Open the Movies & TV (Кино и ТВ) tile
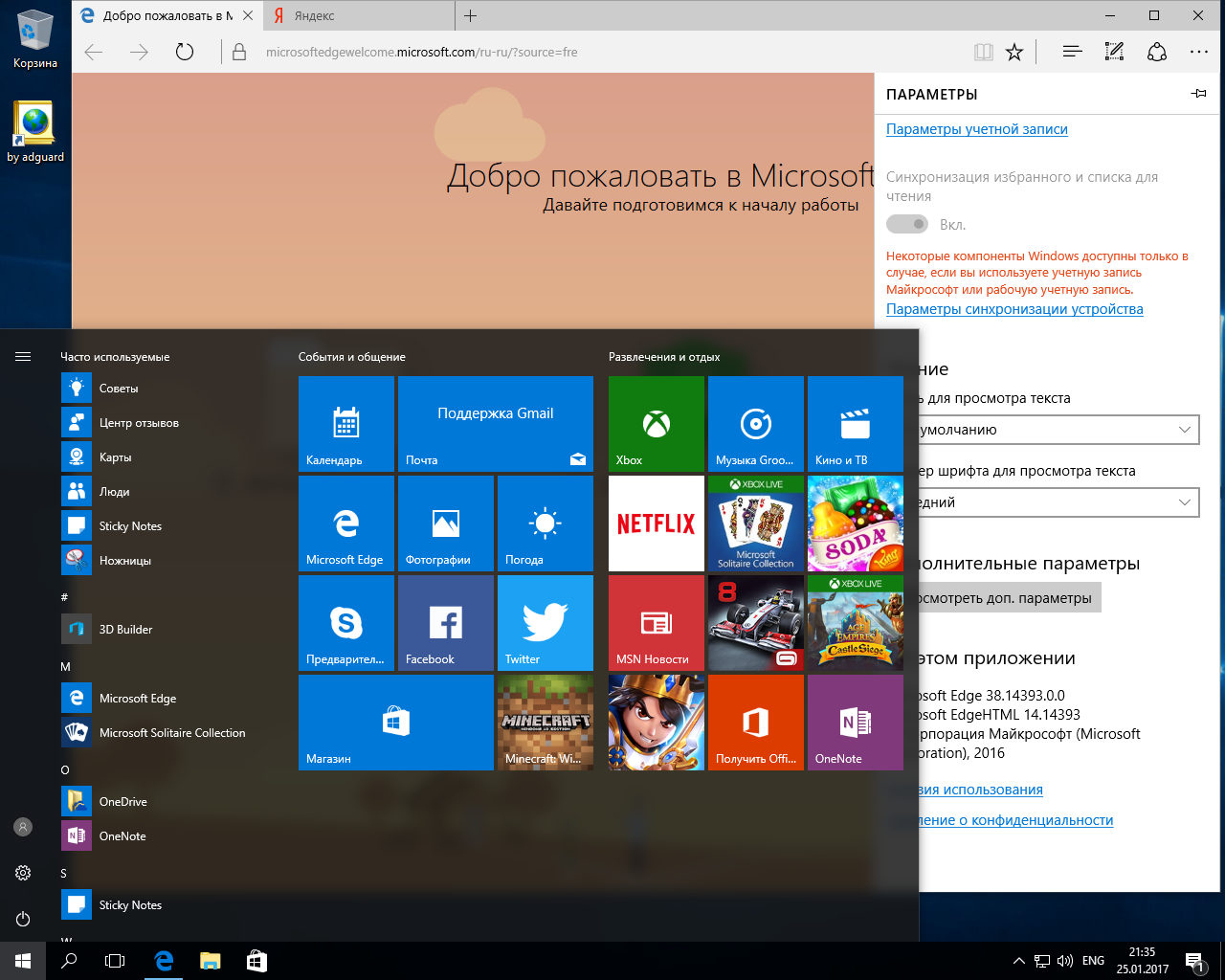 click(x=856, y=424)
